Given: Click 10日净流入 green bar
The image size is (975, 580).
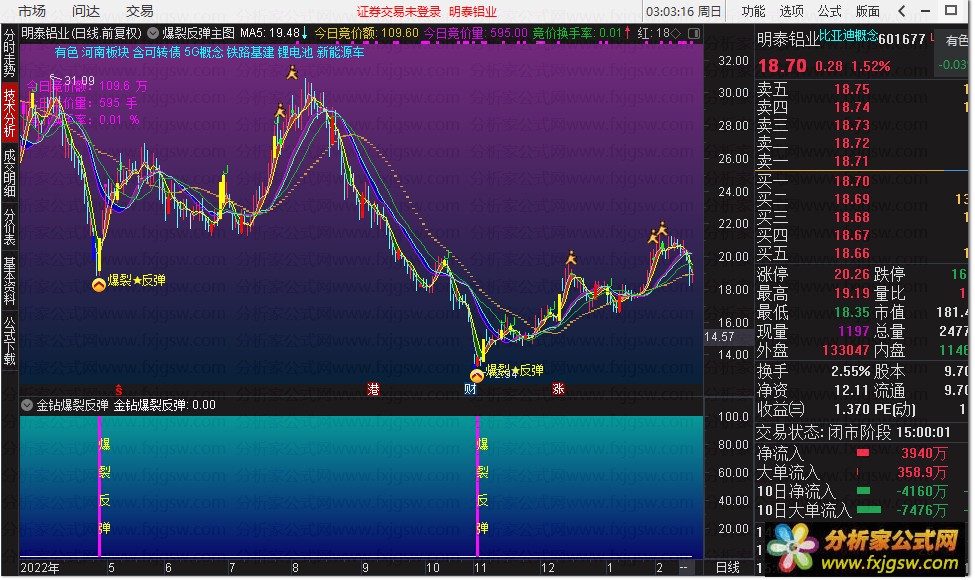Looking at the screenshot, I should pyautogui.click(x=863, y=491).
